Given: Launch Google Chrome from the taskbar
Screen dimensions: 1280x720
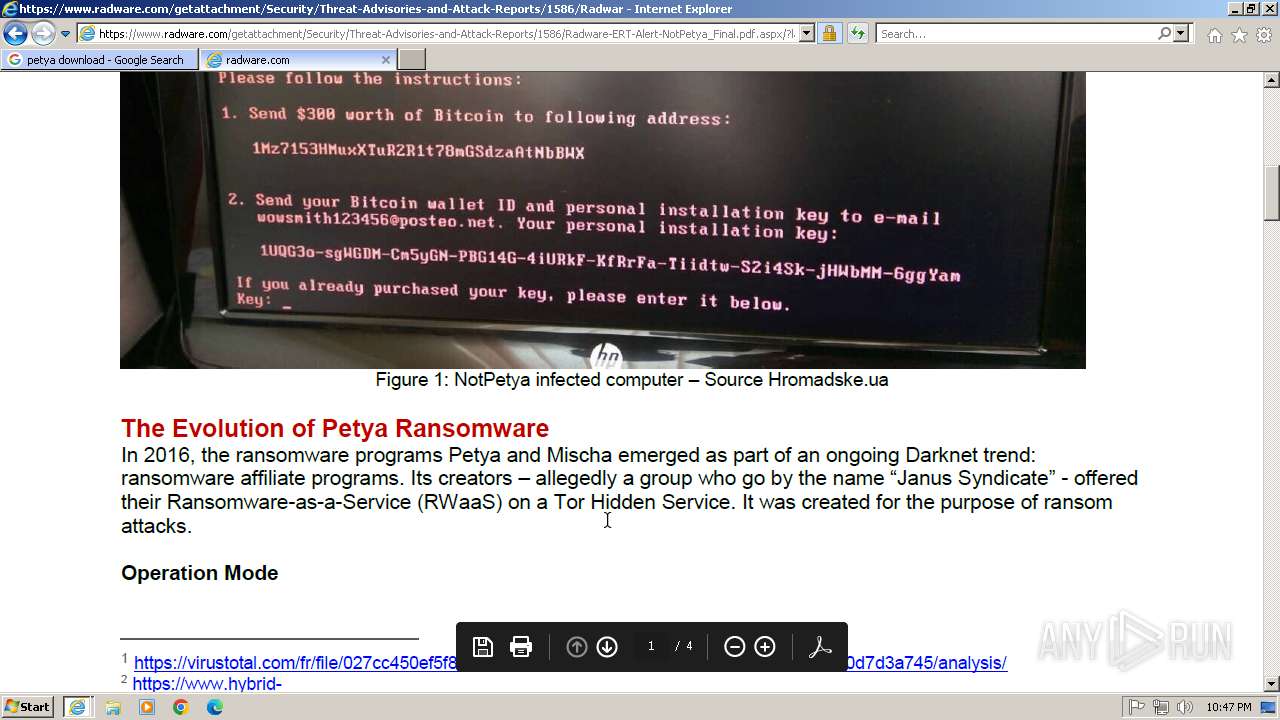Looking at the screenshot, I should point(181,707).
